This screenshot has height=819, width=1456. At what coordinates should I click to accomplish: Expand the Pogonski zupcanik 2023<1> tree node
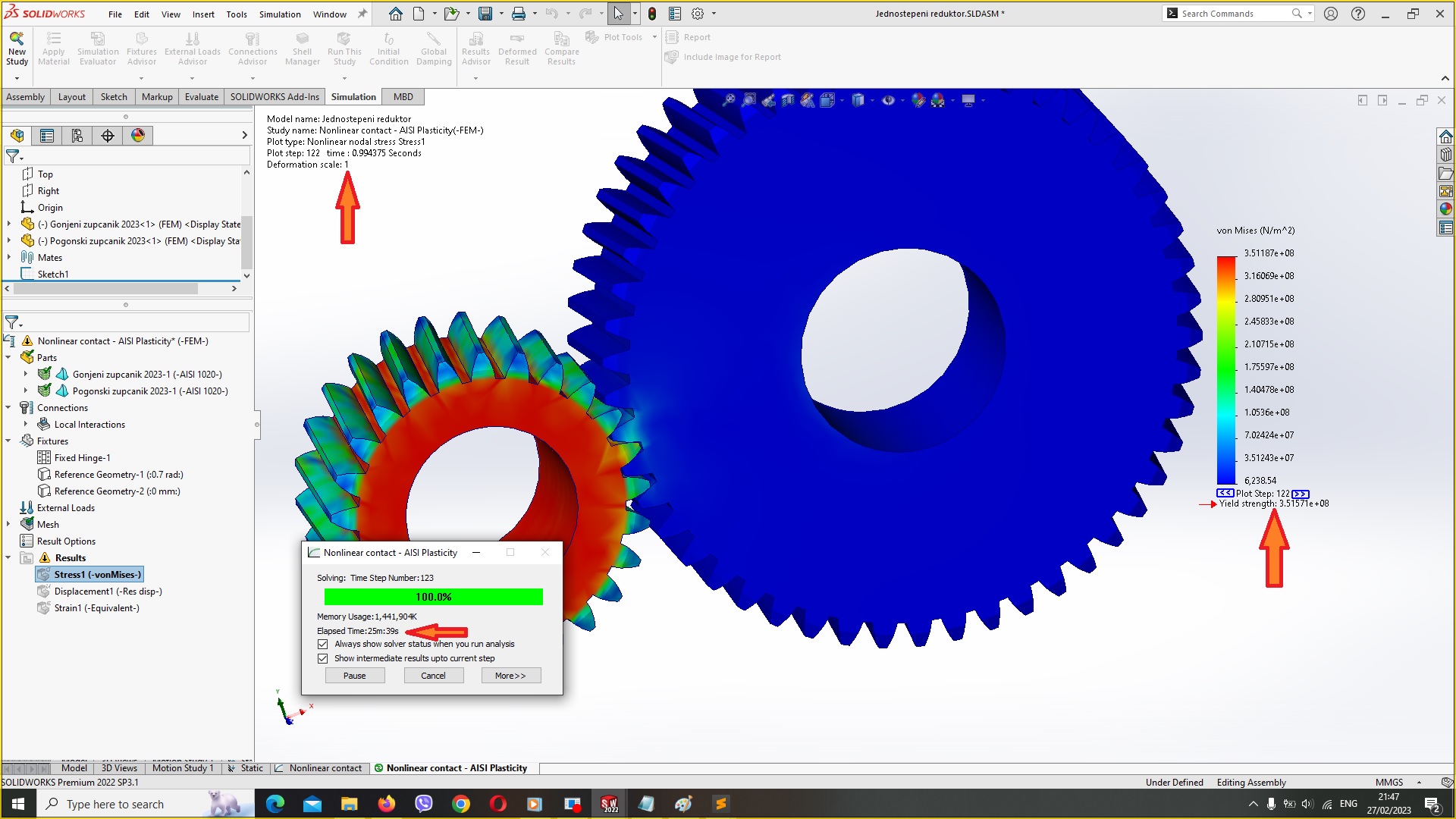pyautogui.click(x=8, y=241)
